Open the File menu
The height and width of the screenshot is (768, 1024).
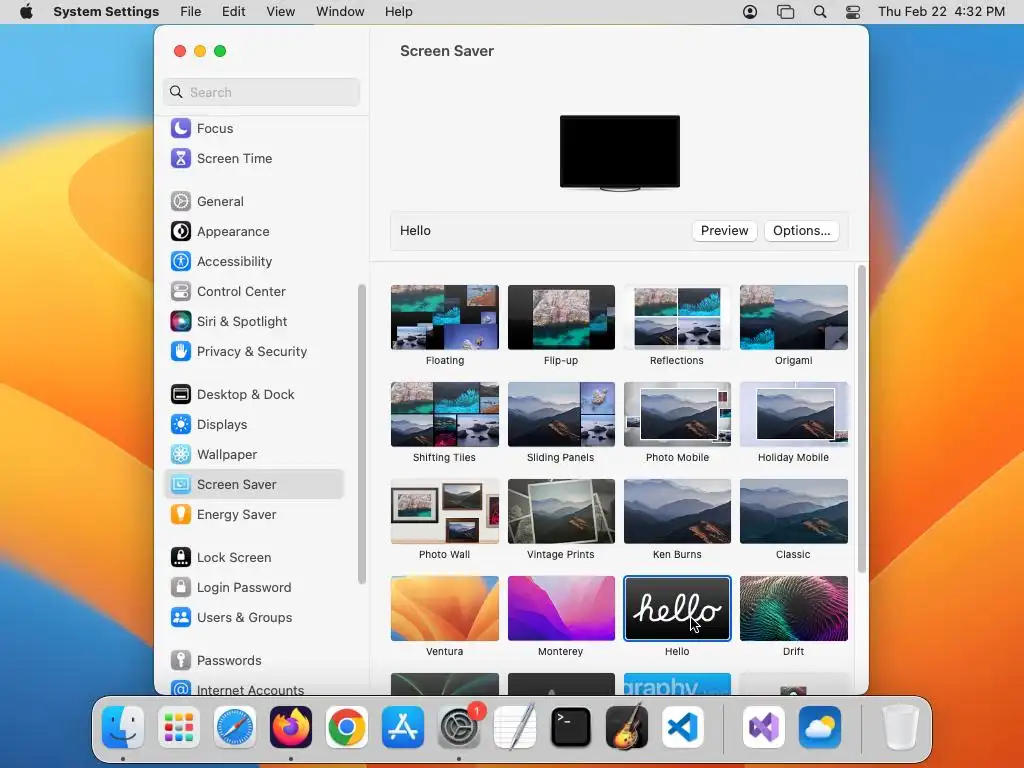pyautogui.click(x=191, y=12)
